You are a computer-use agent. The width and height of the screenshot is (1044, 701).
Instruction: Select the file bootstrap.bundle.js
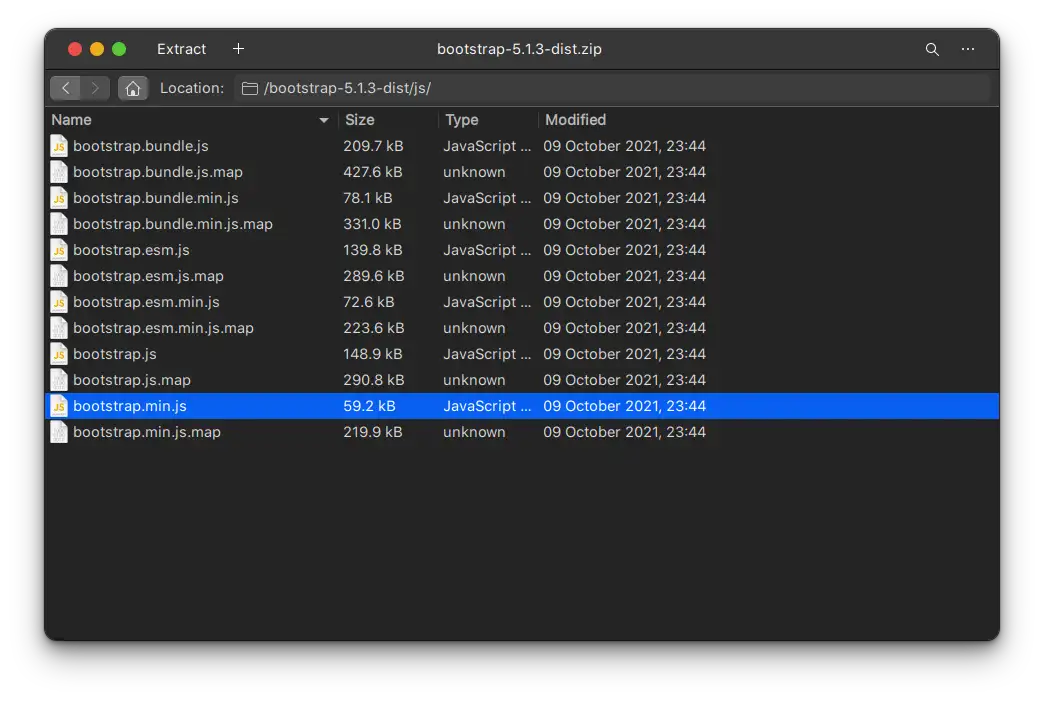(x=140, y=146)
